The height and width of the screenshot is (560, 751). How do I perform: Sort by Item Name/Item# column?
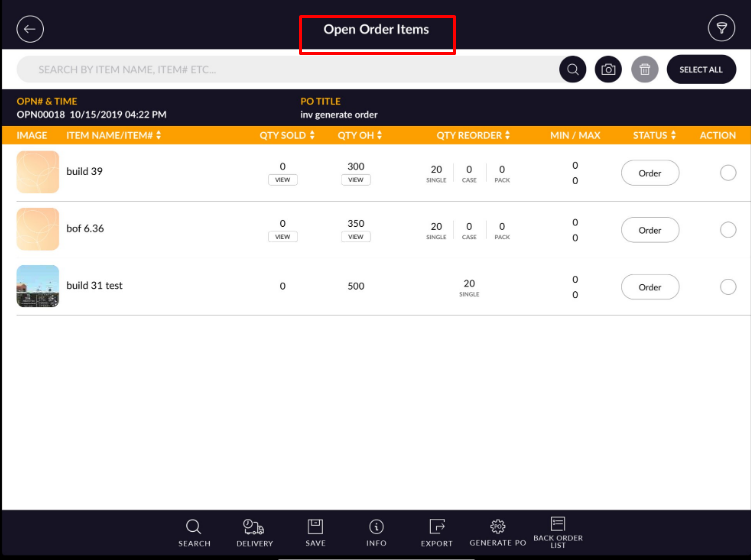pos(113,135)
